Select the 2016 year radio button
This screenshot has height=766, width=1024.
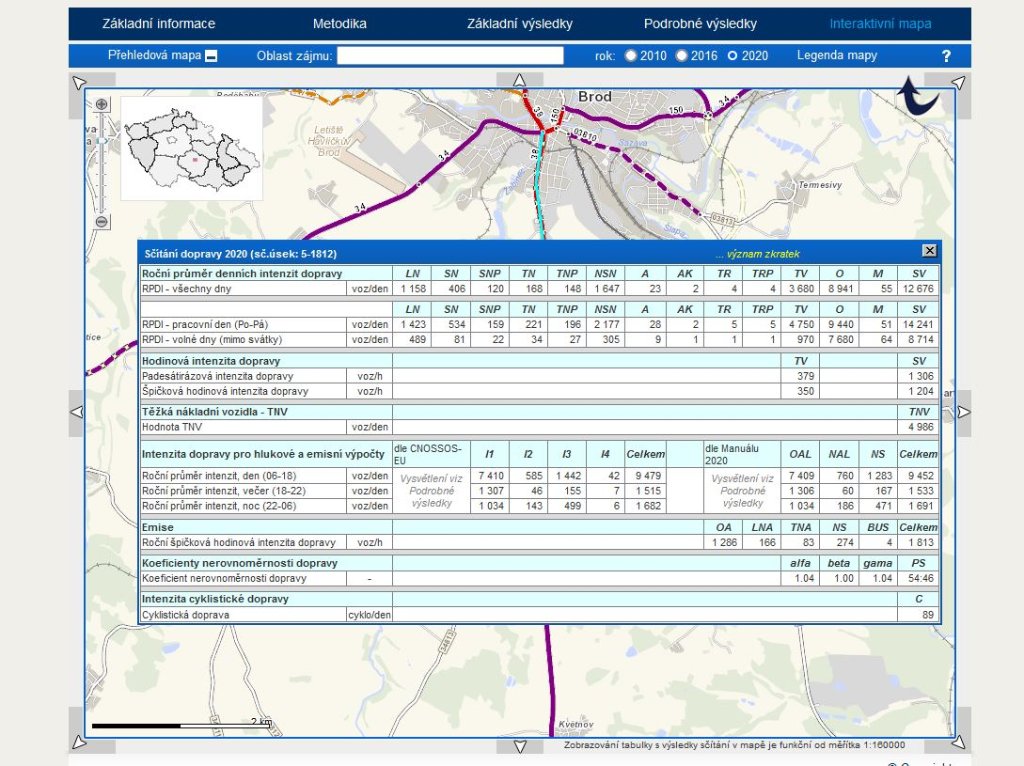point(682,56)
